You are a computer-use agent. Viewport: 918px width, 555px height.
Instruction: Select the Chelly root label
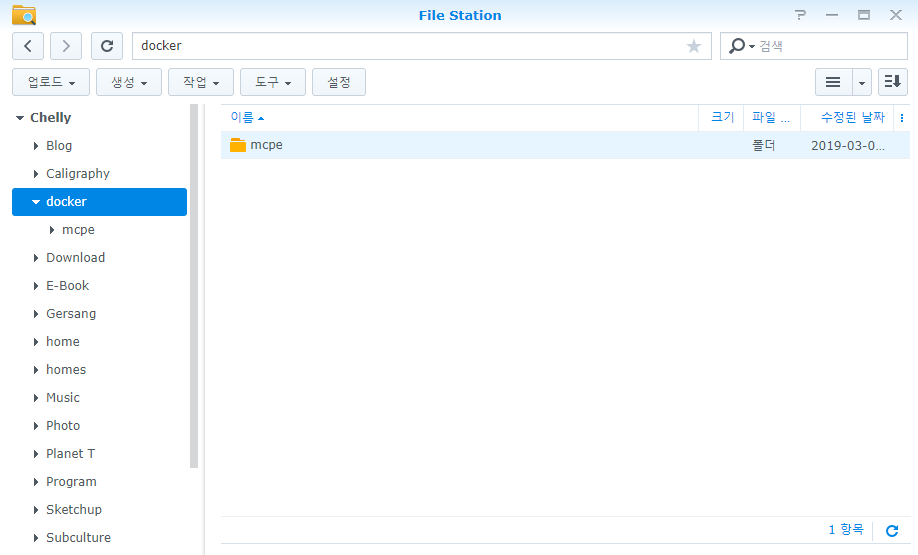(50, 118)
